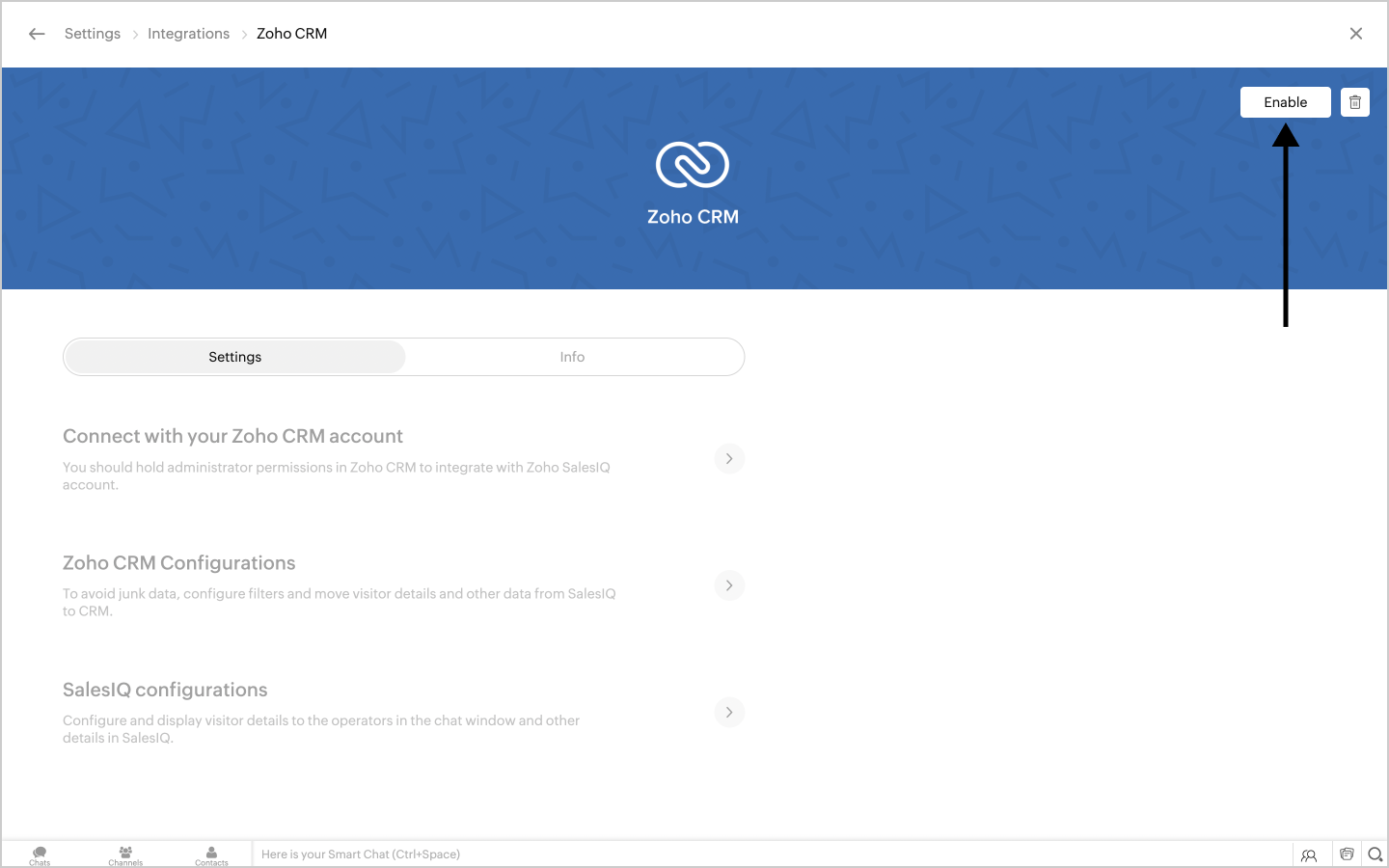The image size is (1389, 868).
Task: Open Contacts from the bottom bar
Action: (x=211, y=855)
